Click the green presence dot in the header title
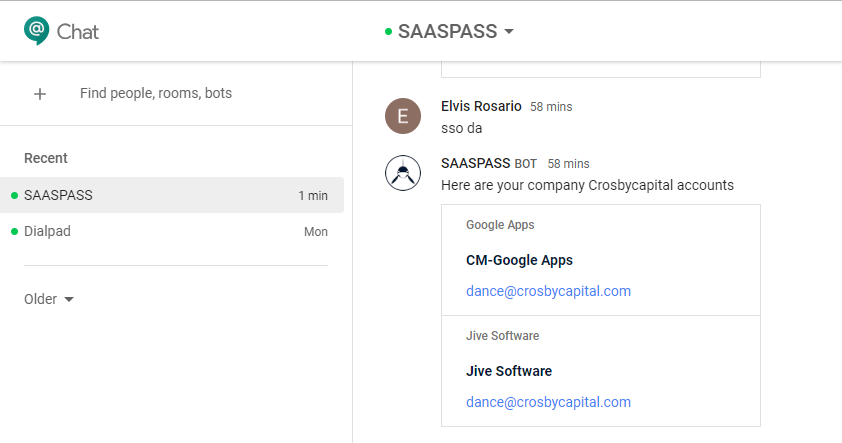The height and width of the screenshot is (443, 842). point(388,32)
